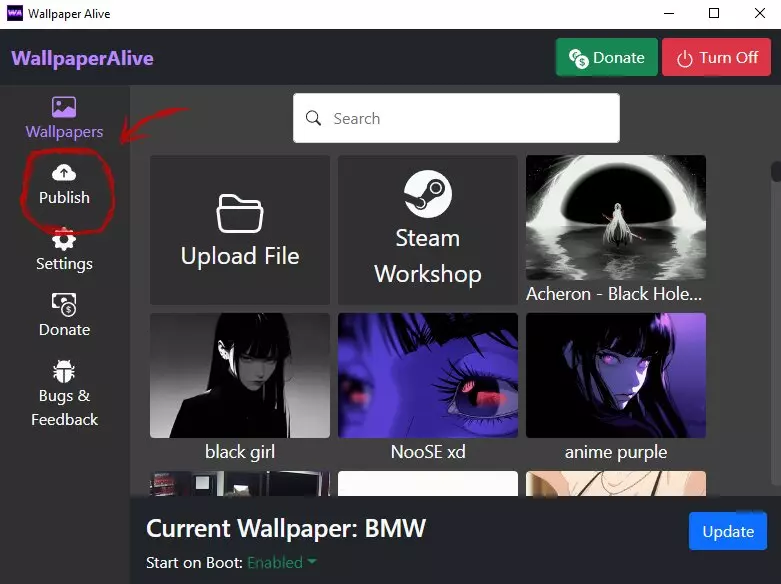
Task: Click the 'anime purple' caption text
Action: click(x=616, y=452)
